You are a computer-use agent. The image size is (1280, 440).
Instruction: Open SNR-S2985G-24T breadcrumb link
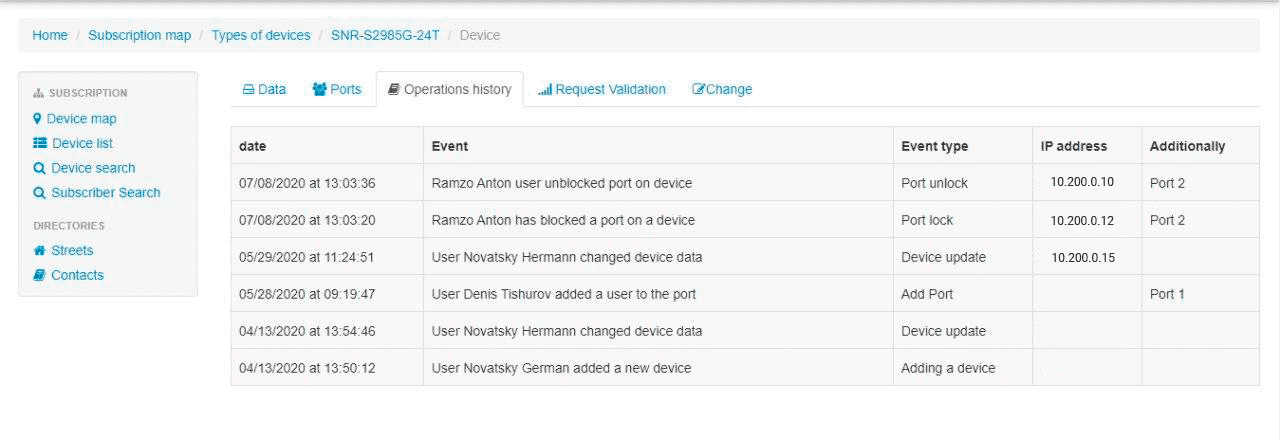(385, 35)
